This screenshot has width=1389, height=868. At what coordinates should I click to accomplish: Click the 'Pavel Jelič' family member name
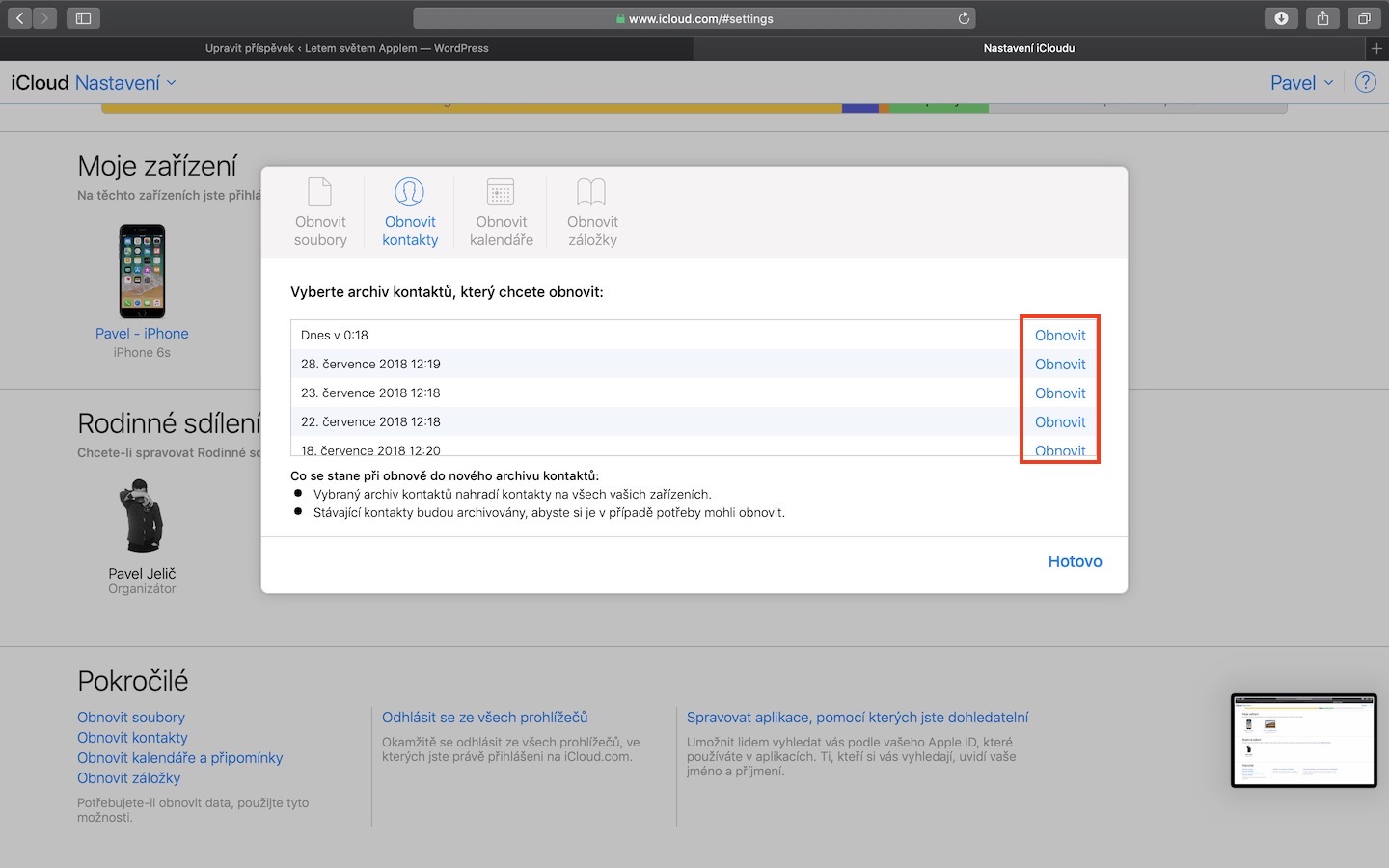pyautogui.click(x=142, y=574)
